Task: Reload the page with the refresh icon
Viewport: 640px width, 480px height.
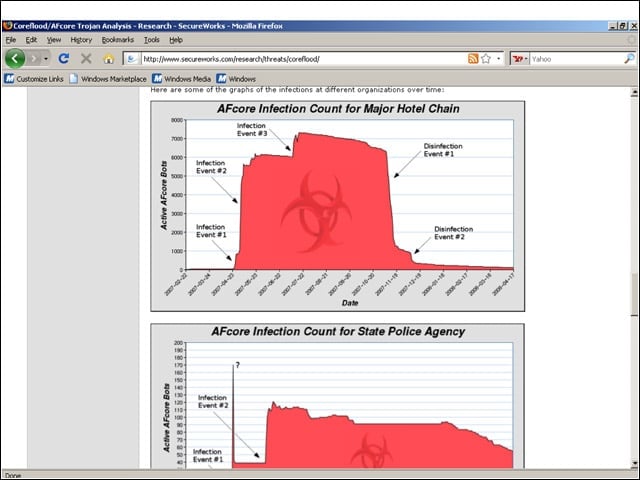Action: tap(64, 59)
